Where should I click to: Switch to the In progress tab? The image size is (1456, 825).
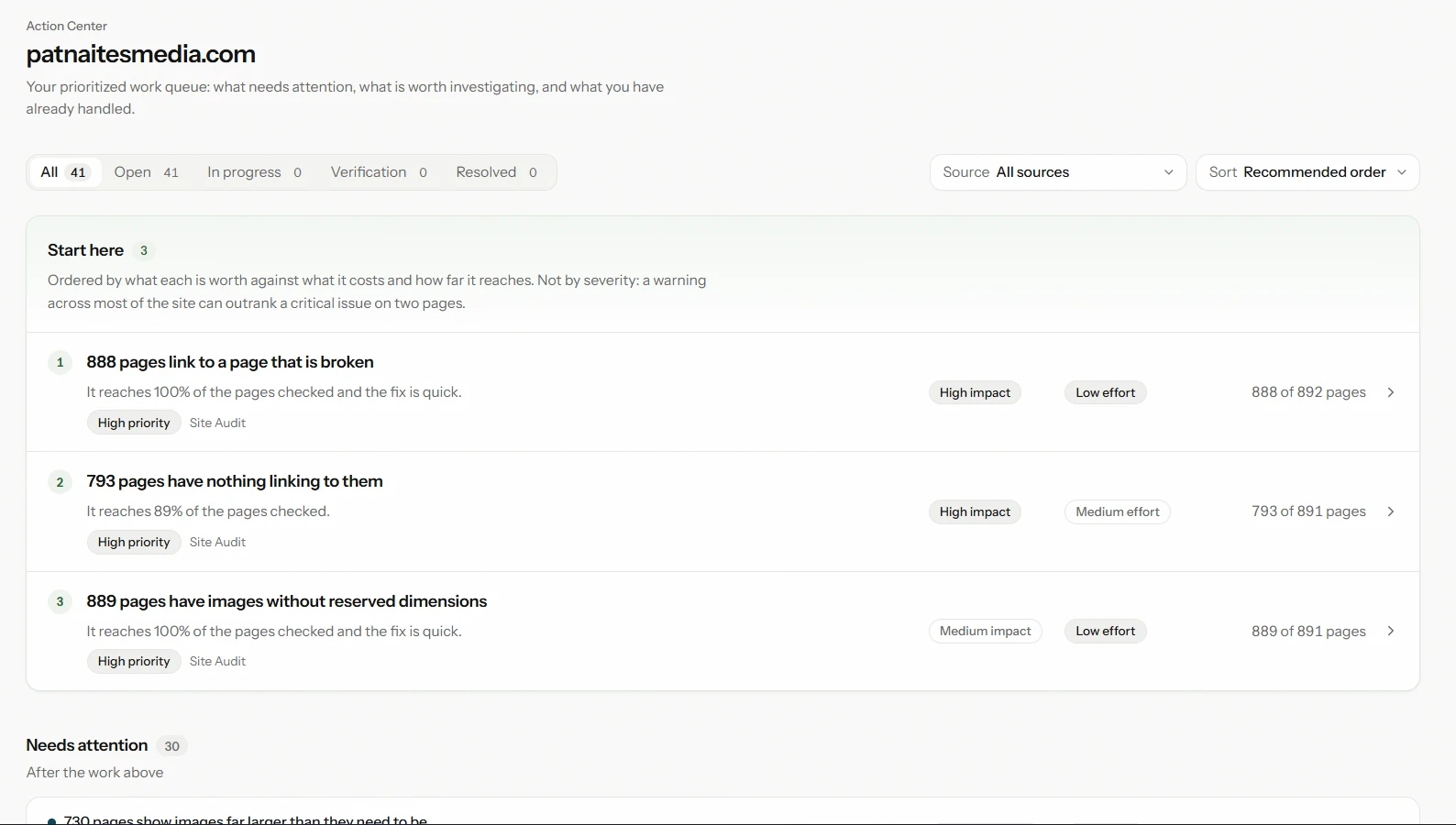pos(254,172)
